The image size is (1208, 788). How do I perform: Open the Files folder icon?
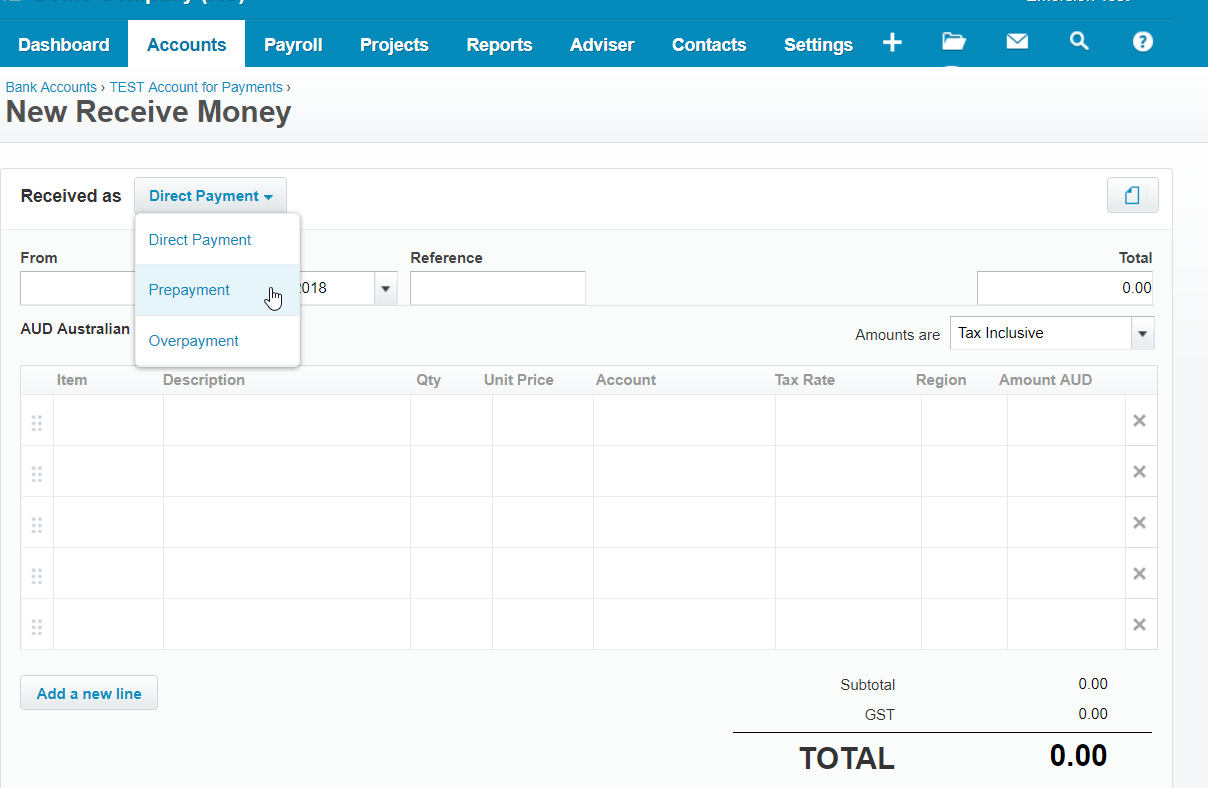954,42
